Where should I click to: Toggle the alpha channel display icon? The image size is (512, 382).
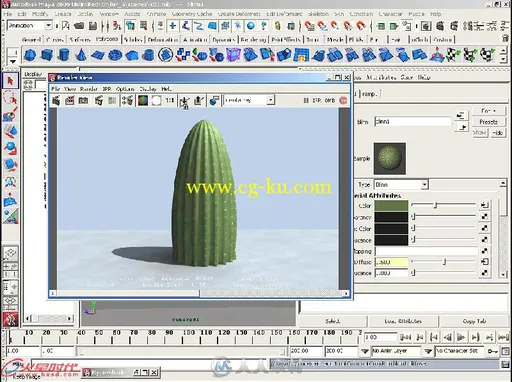pos(156,100)
